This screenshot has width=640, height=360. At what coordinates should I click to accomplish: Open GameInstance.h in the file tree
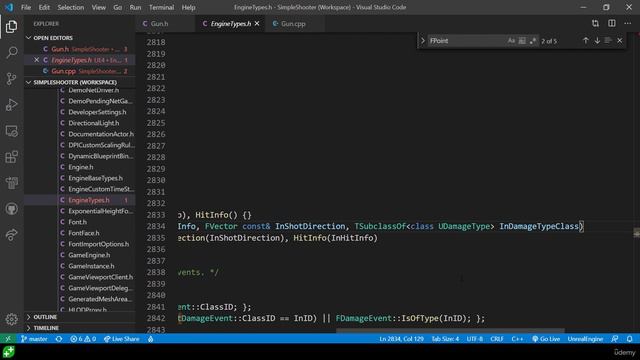click(91, 266)
